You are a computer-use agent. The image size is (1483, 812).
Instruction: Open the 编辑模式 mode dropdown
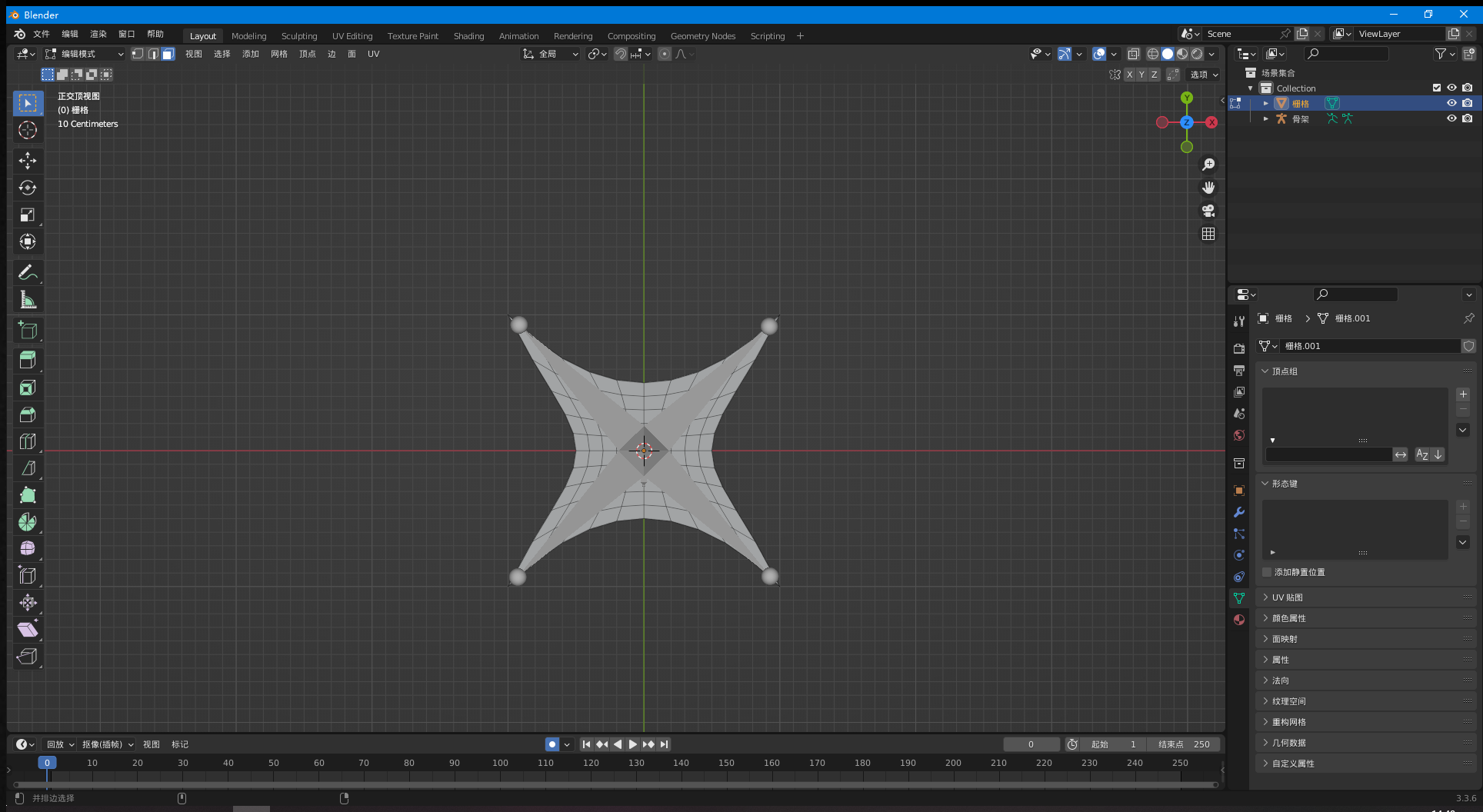84,54
